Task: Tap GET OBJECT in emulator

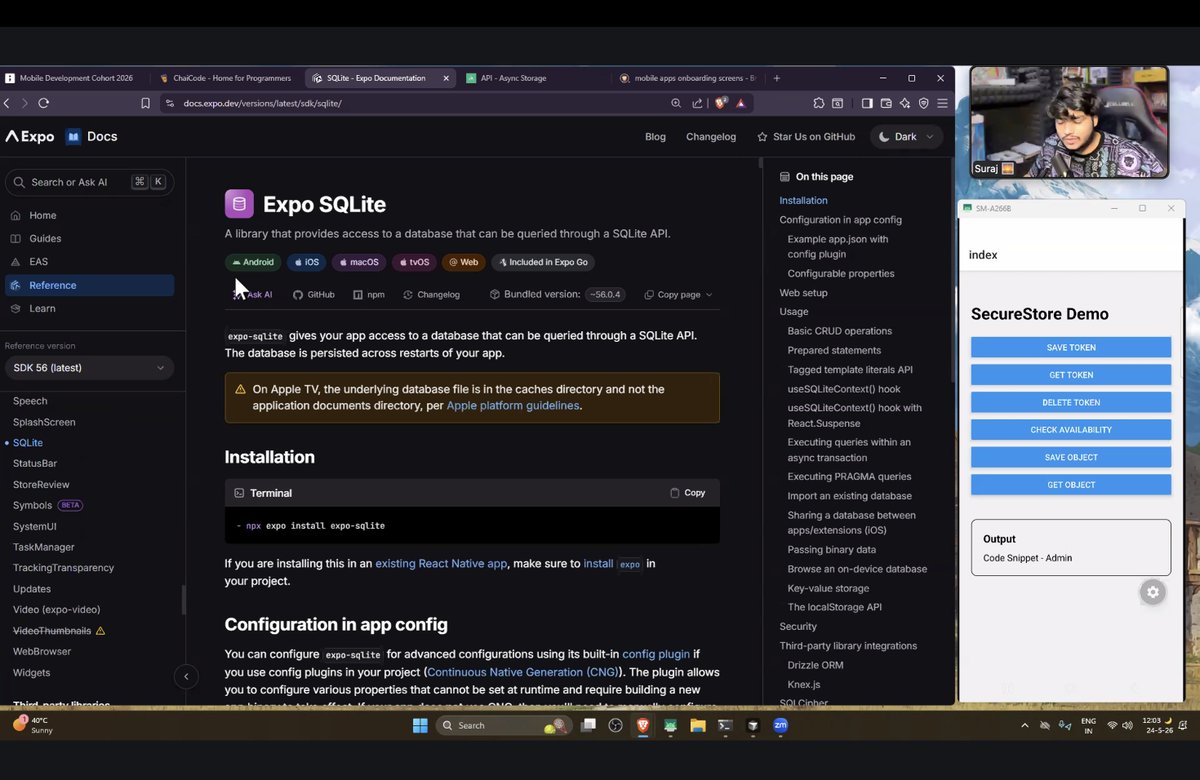Action: 1071,485
